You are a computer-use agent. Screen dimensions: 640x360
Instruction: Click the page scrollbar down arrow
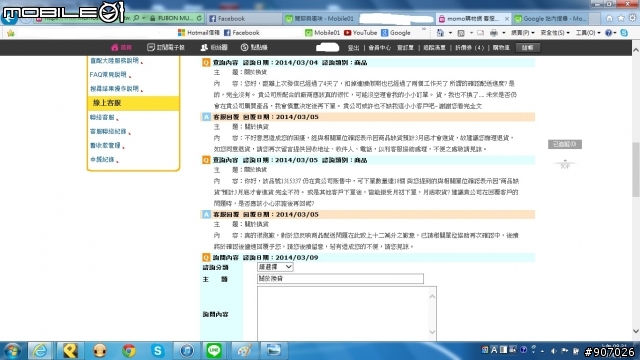click(x=636, y=331)
